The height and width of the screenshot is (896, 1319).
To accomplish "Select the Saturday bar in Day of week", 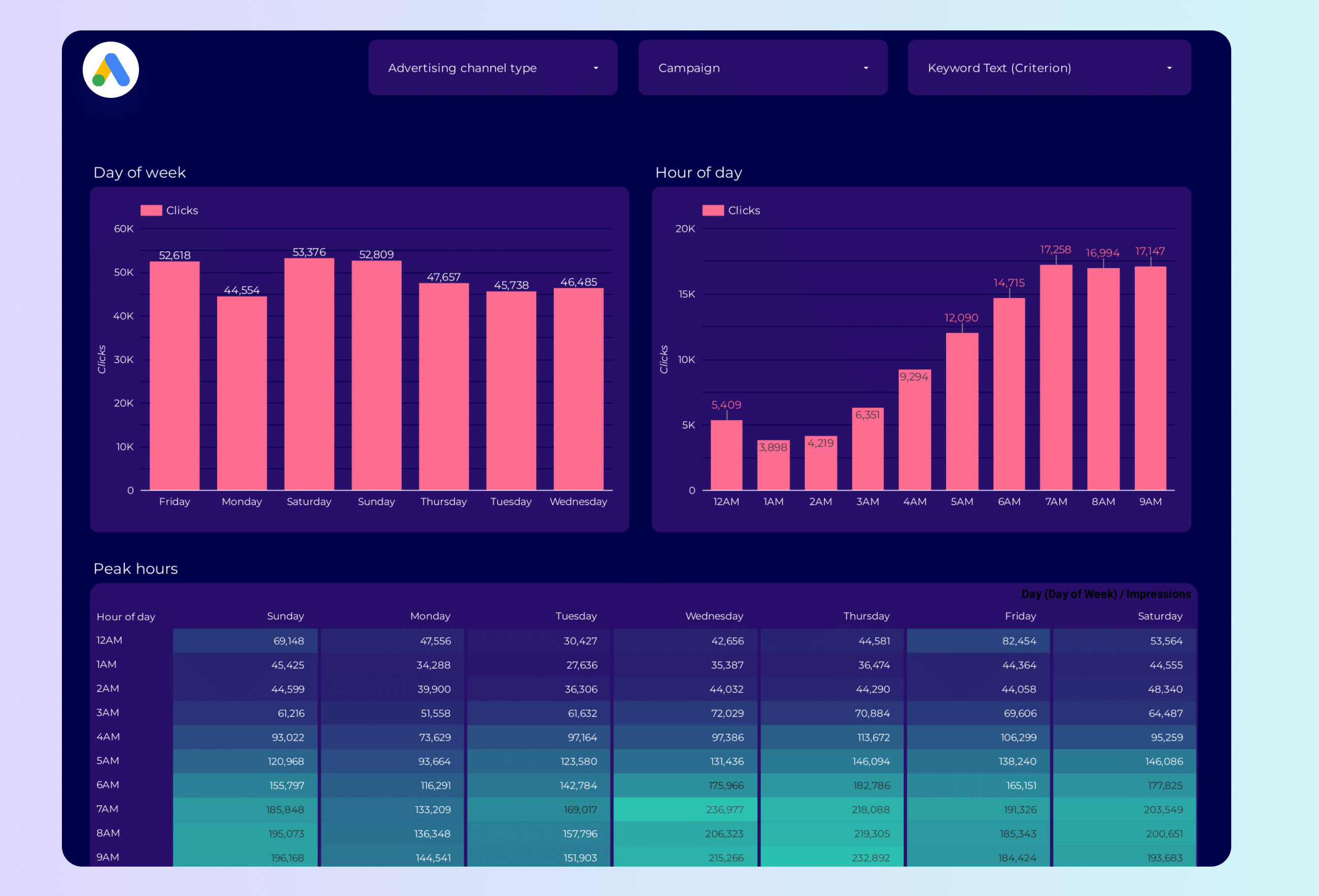I will click(x=309, y=375).
